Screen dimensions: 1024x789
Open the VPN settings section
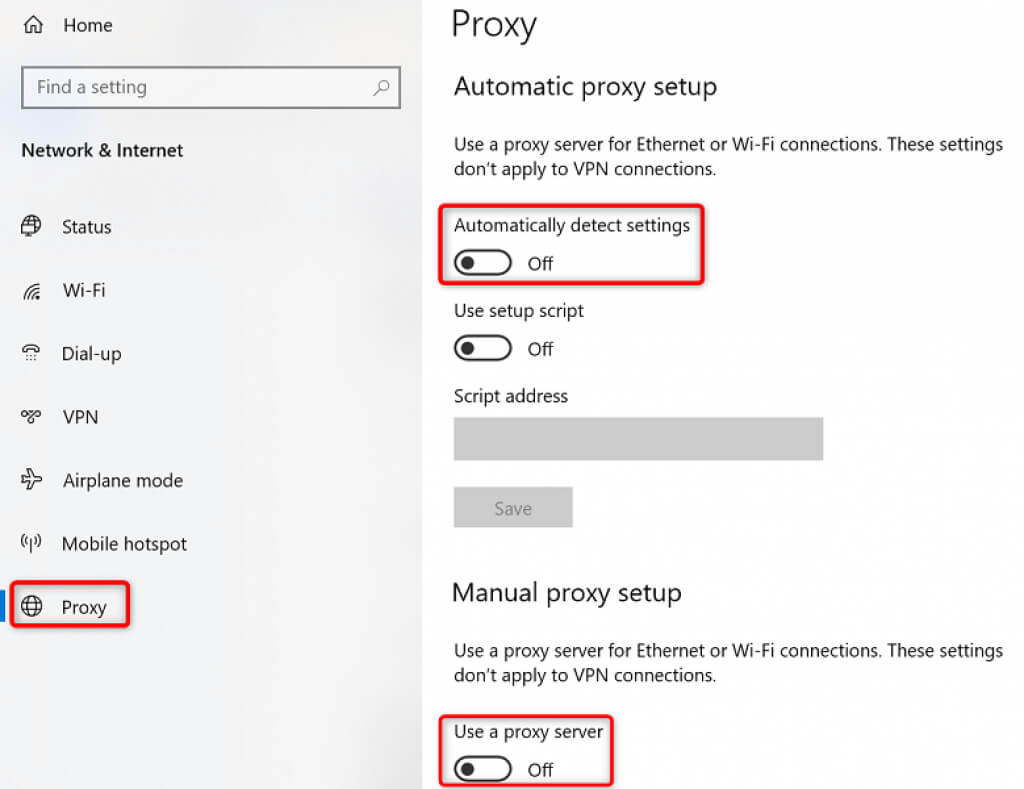tap(80, 417)
